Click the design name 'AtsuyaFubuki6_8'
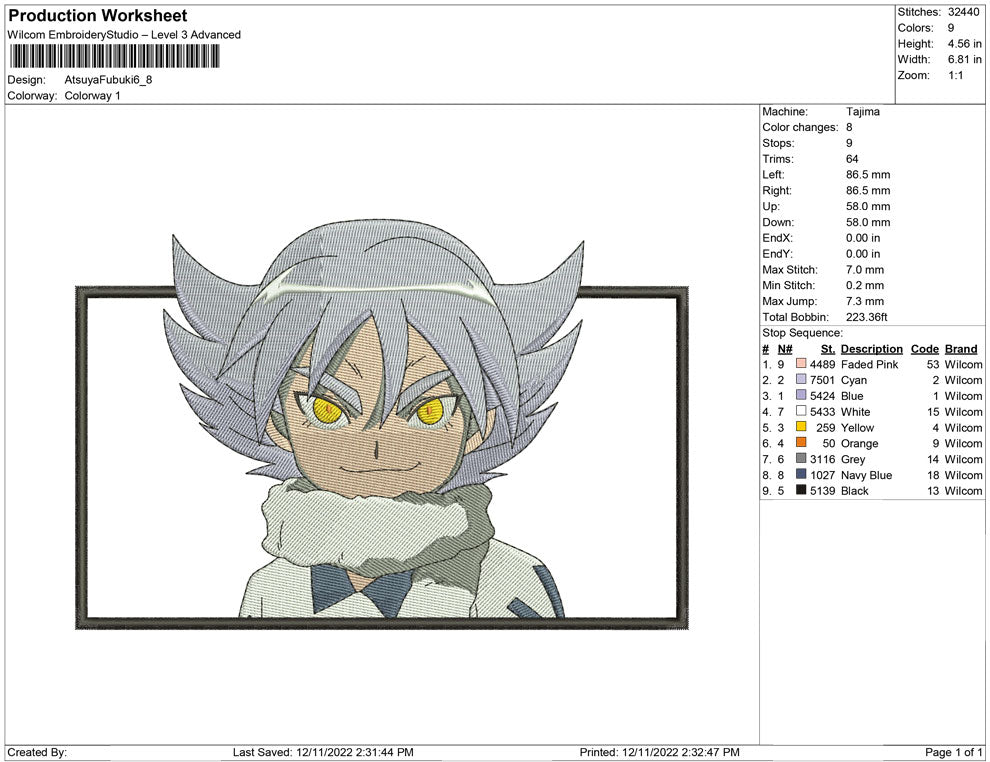990x762 pixels. (x=108, y=80)
